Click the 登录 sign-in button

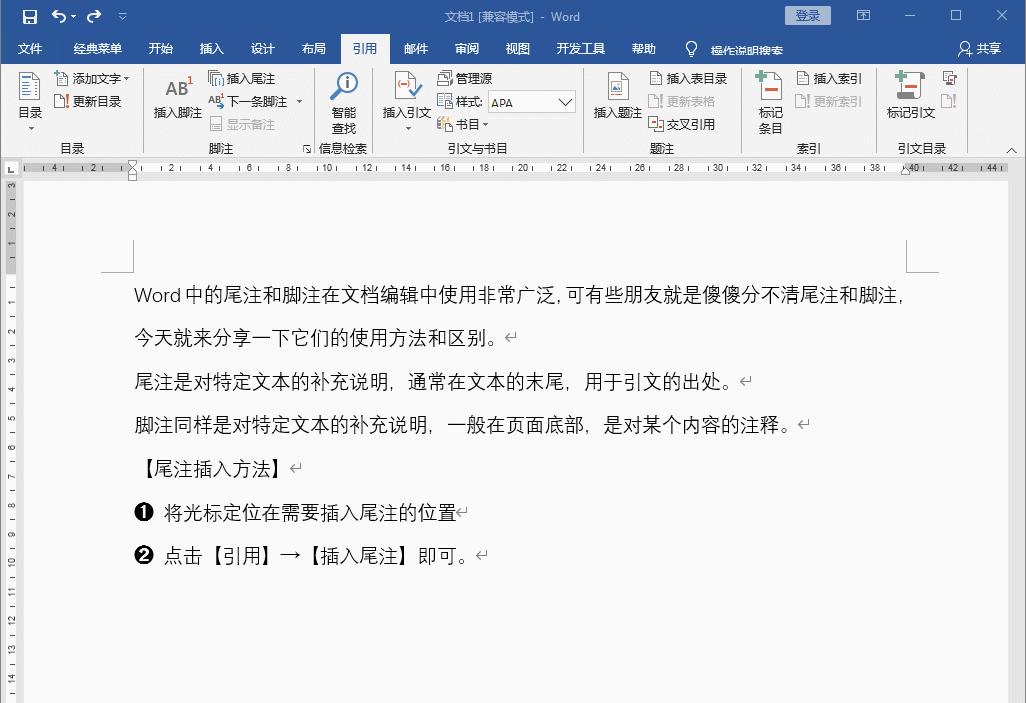tap(807, 16)
